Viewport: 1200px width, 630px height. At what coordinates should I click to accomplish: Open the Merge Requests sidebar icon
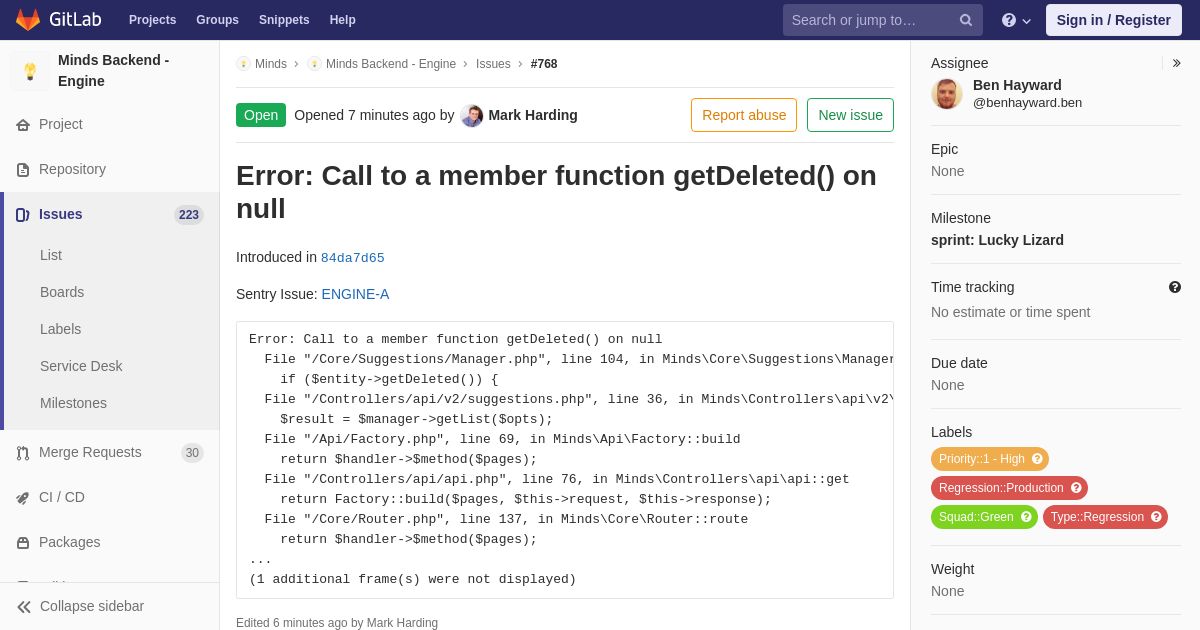coord(23,453)
